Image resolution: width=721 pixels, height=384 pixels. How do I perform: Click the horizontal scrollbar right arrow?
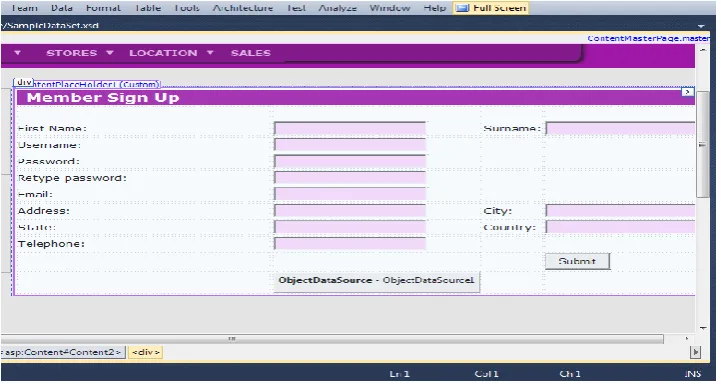pyautogui.click(x=687, y=339)
